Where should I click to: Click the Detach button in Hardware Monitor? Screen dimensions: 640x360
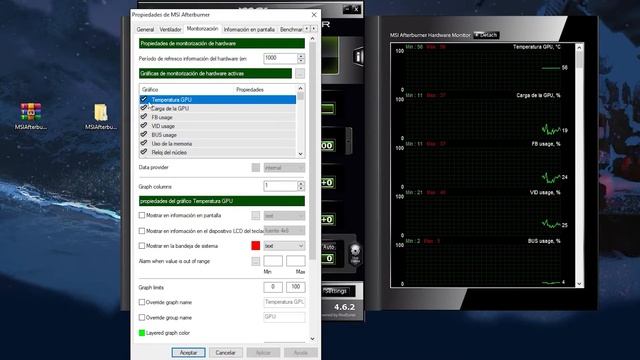click(x=486, y=35)
